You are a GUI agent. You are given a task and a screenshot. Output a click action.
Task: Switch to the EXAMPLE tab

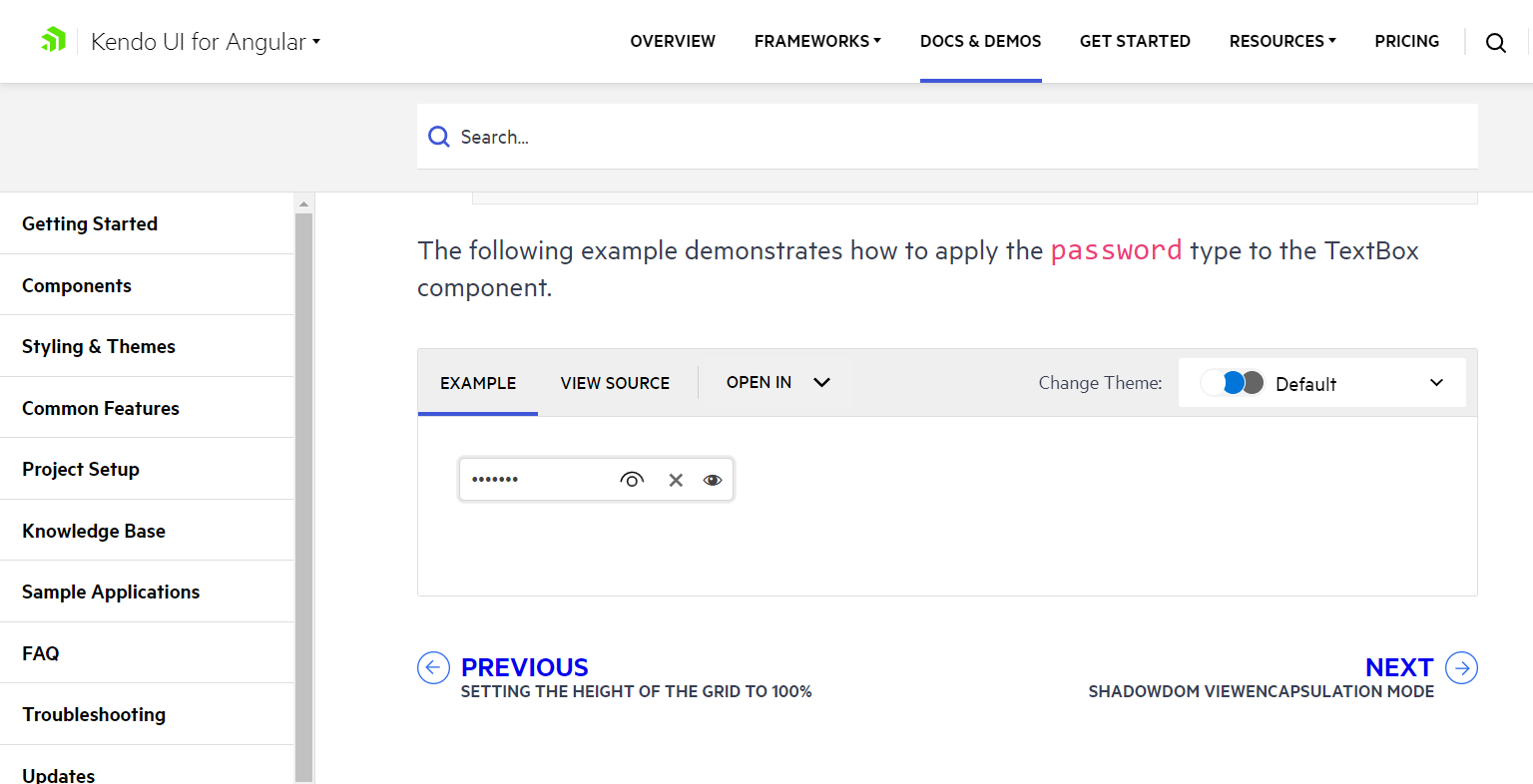[x=478, y=383]
